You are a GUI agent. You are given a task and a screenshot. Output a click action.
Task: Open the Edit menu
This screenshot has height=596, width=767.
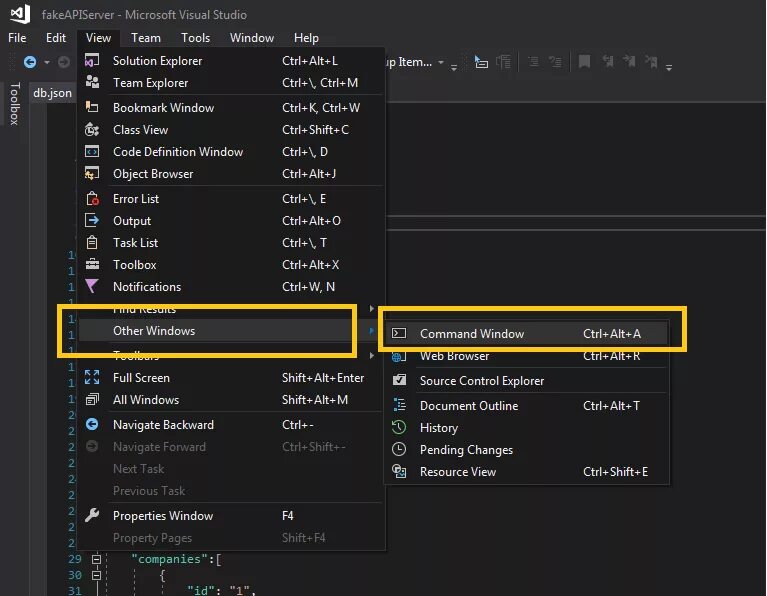pos(56,38)
